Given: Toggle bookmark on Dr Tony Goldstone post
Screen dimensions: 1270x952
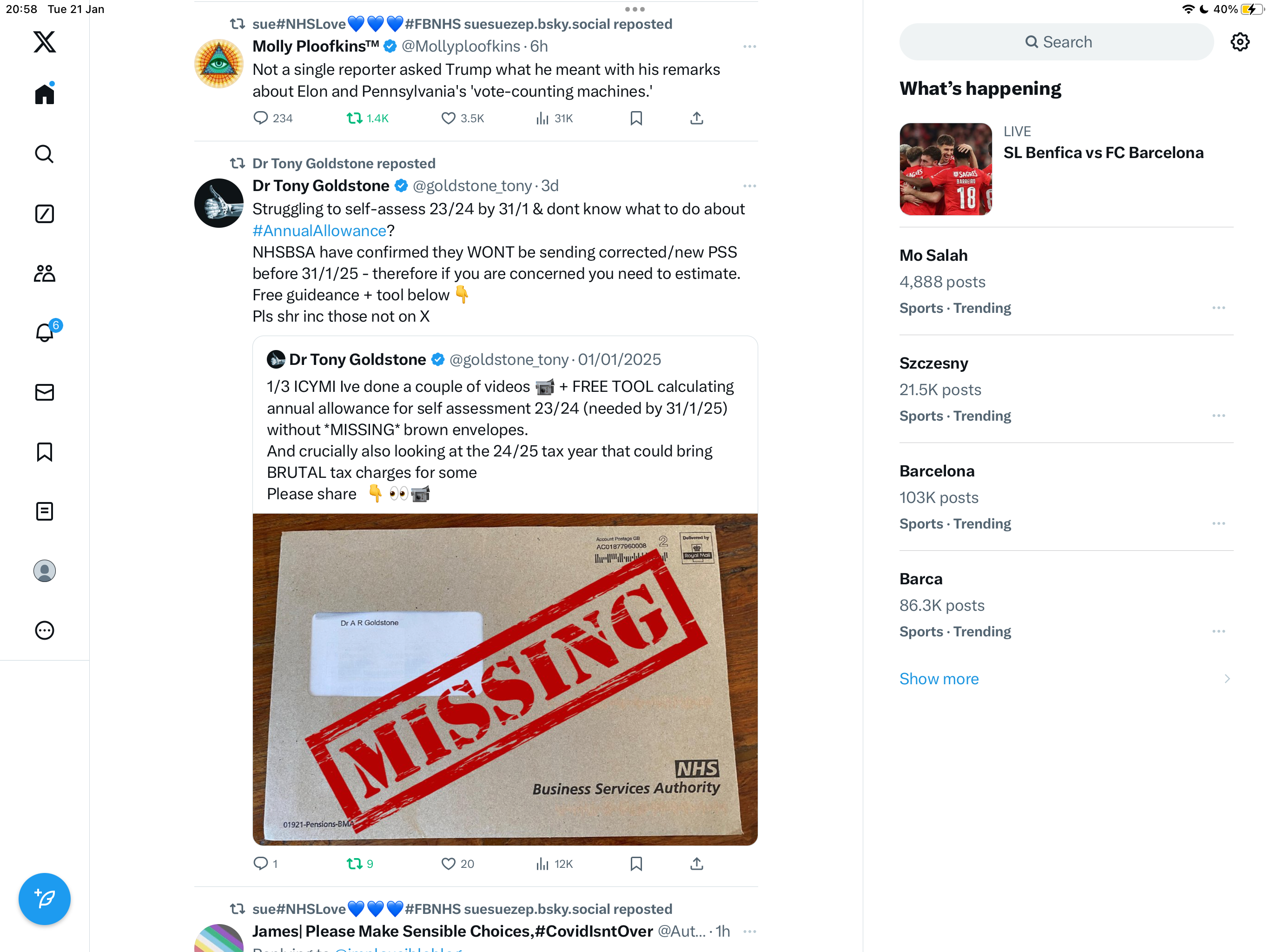Looking at the screenshot, I should 635,864.
